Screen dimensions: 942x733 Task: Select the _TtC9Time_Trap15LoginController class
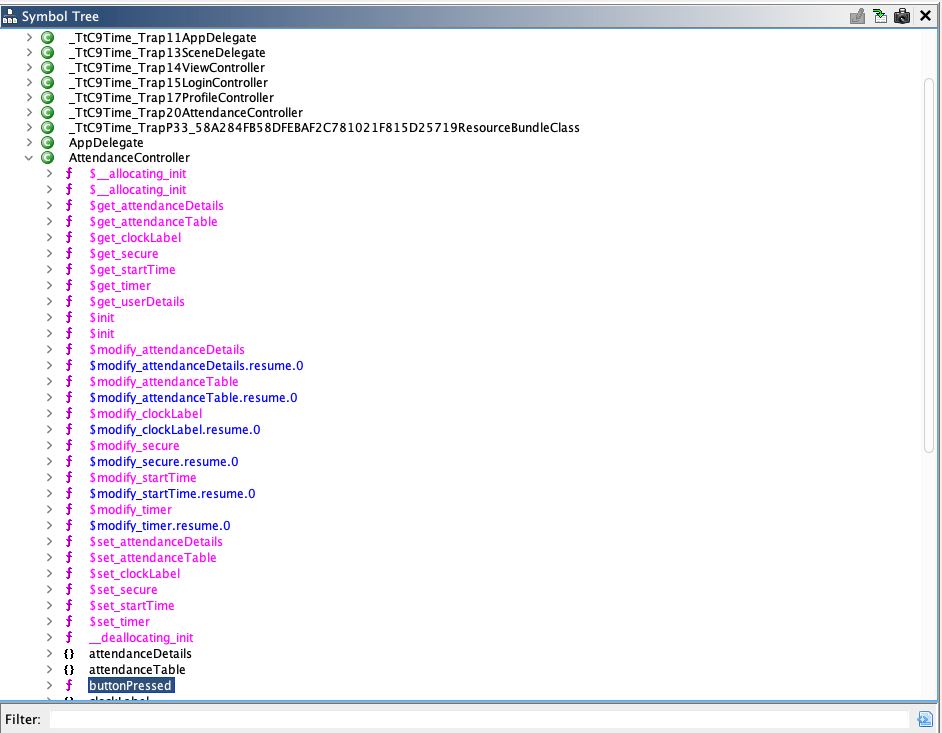click(x=168, y=83)
